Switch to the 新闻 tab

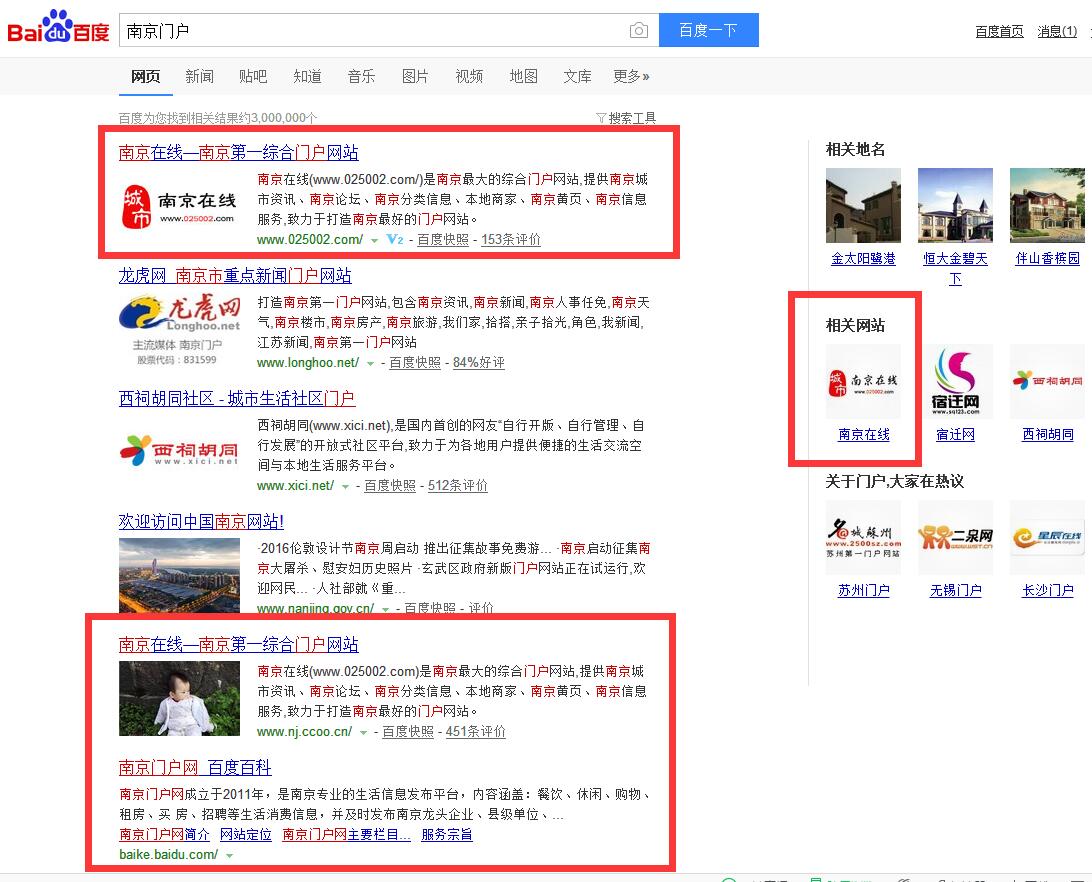[x=199, y=75]
